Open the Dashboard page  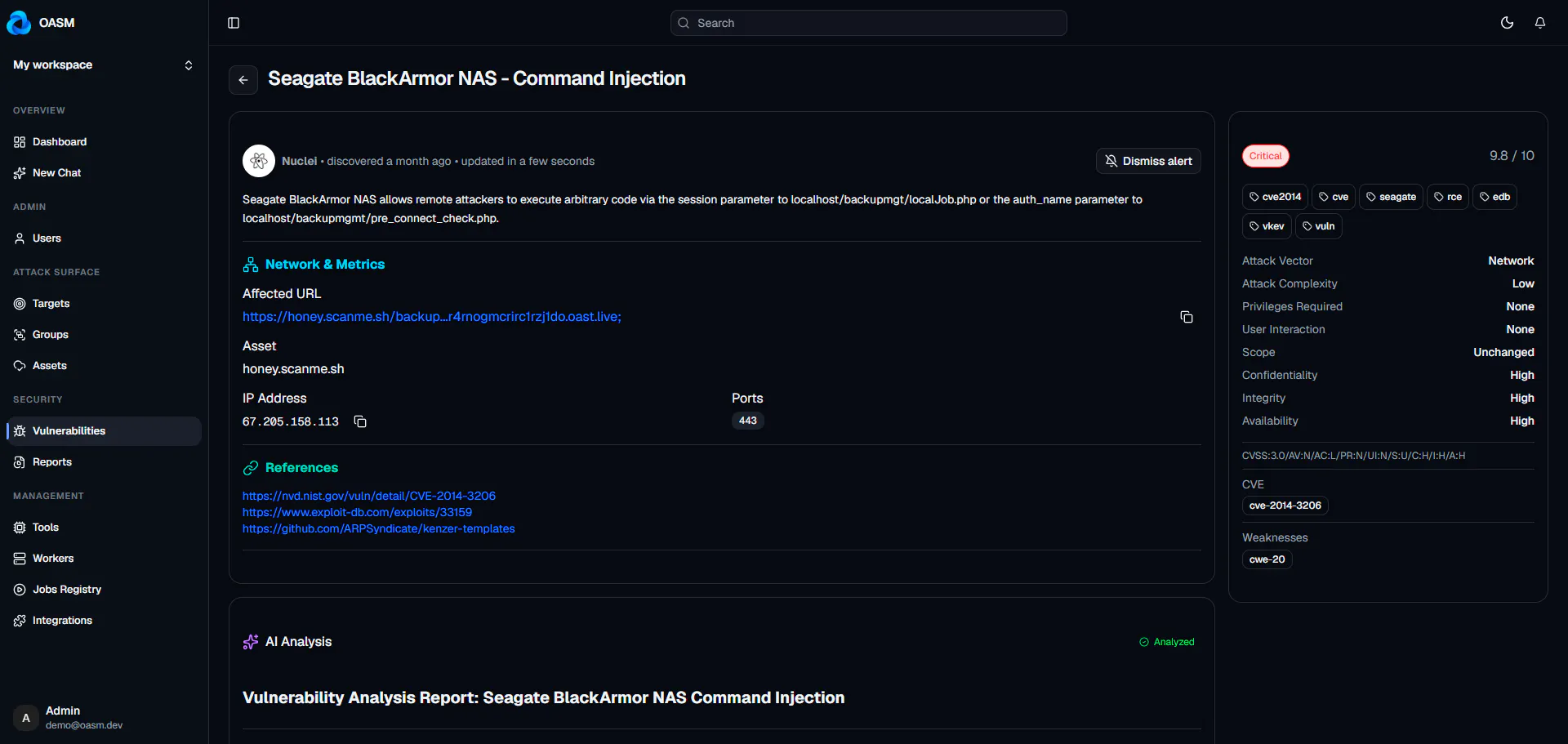point(104,142)
